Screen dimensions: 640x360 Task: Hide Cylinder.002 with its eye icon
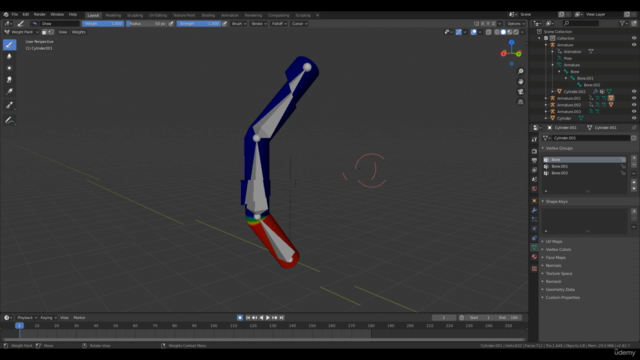tap(634, 91)
